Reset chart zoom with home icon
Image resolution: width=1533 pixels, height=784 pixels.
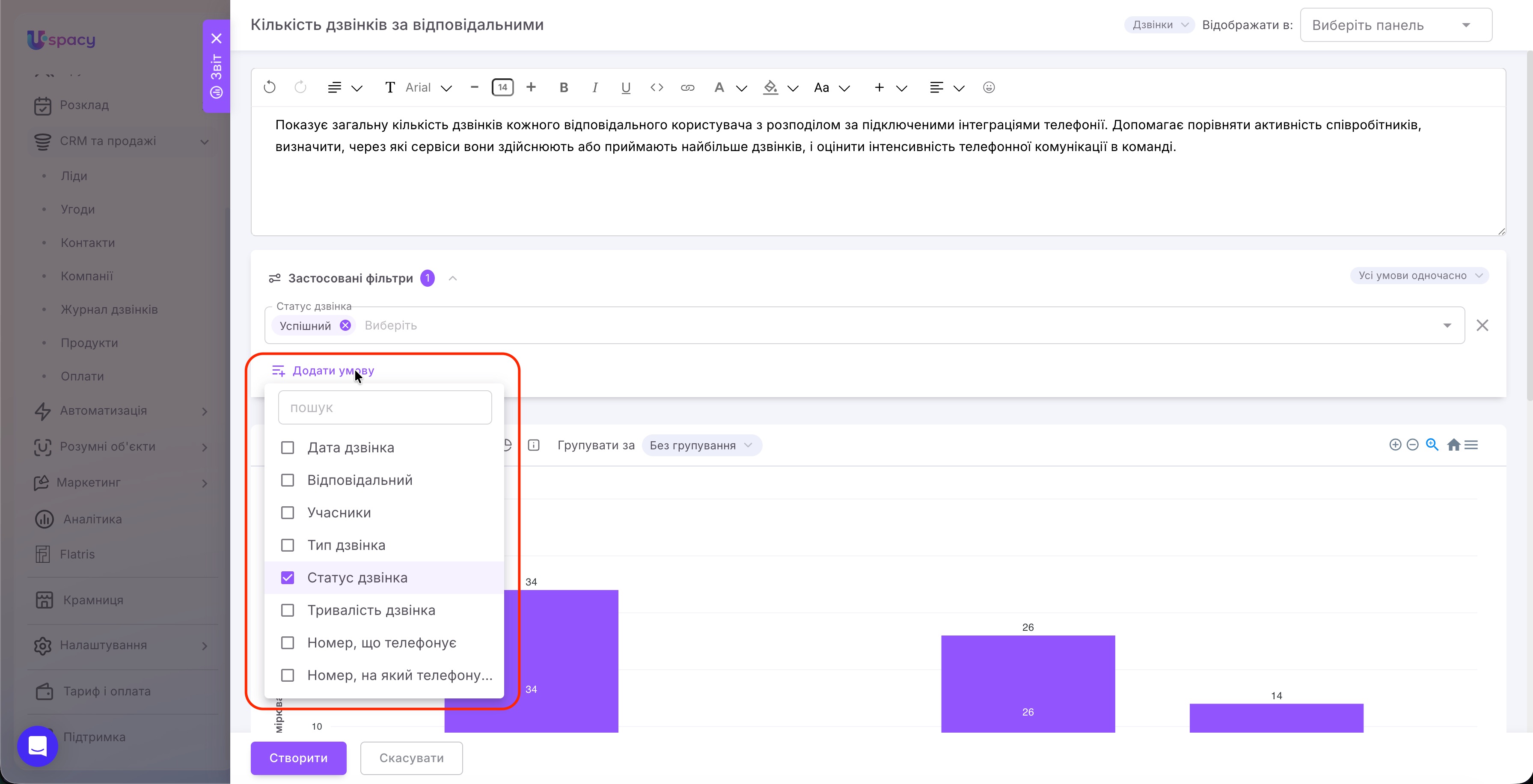click(1453, 445)
